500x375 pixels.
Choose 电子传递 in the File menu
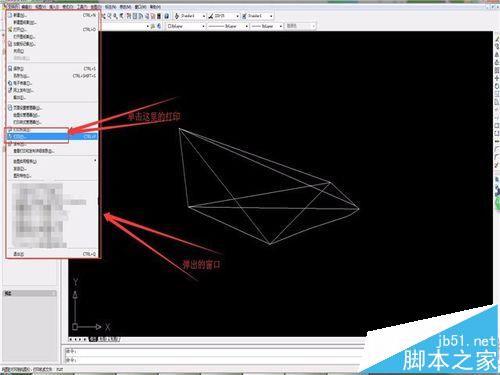tap(52, 83)
